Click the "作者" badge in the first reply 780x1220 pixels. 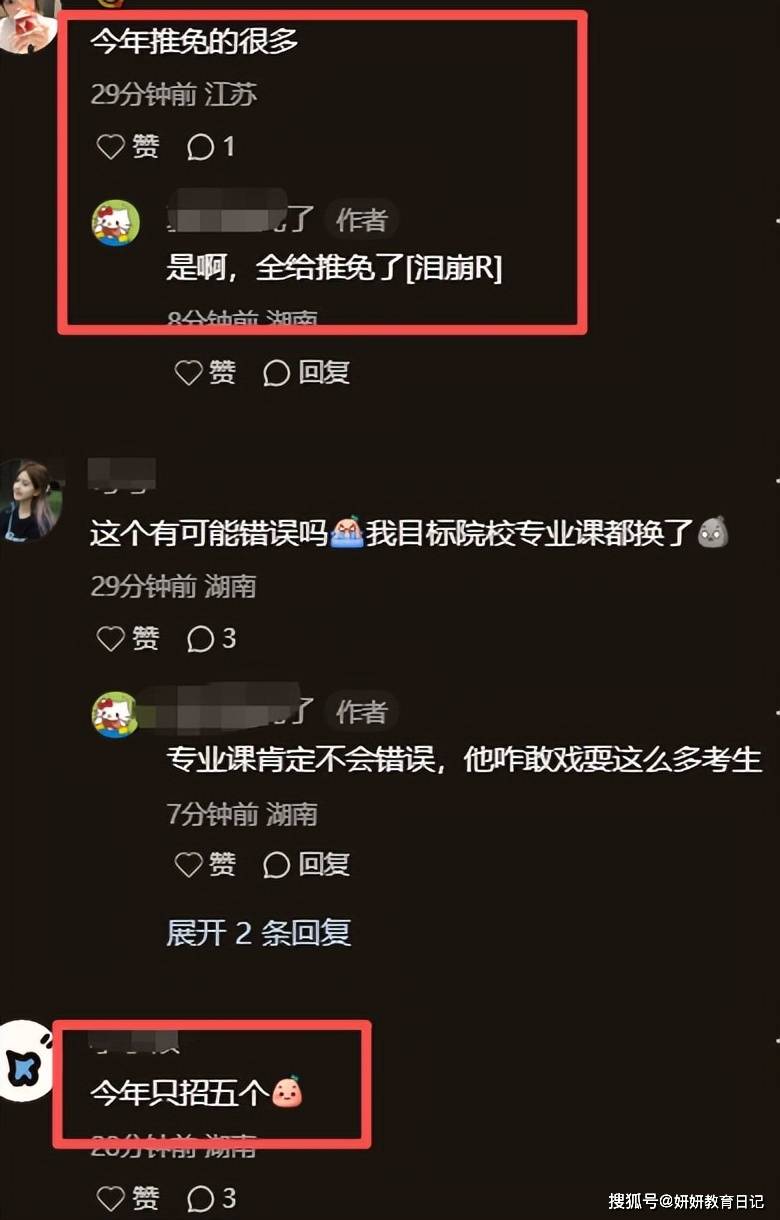(x=361, y=220)
